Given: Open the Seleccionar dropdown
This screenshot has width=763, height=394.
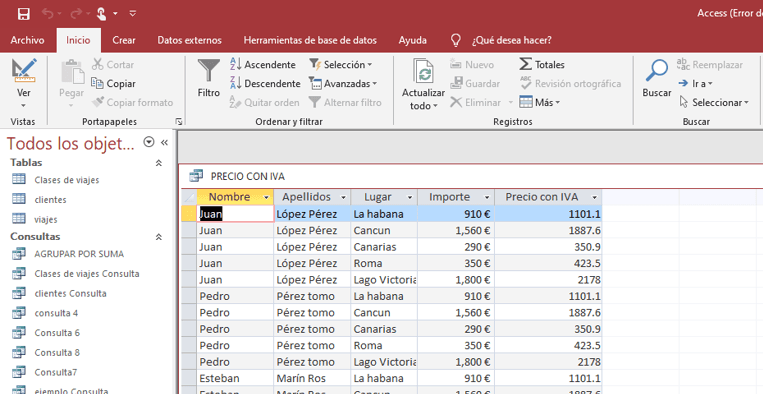Looking at the screenshot, I should [714, 102].
